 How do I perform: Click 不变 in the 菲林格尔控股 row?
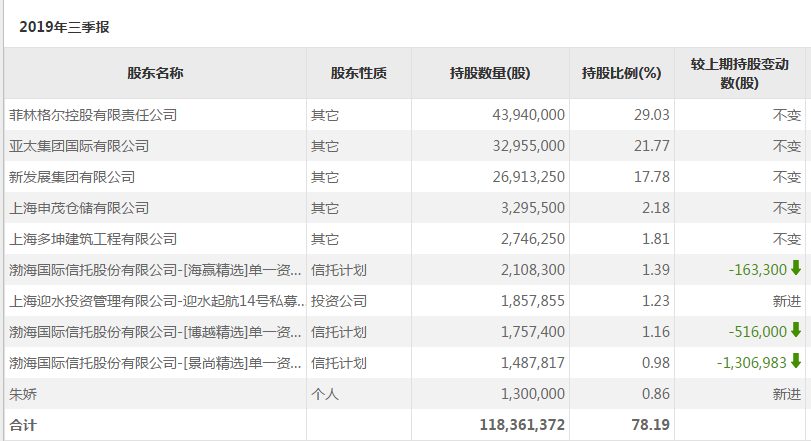(787, 115)
